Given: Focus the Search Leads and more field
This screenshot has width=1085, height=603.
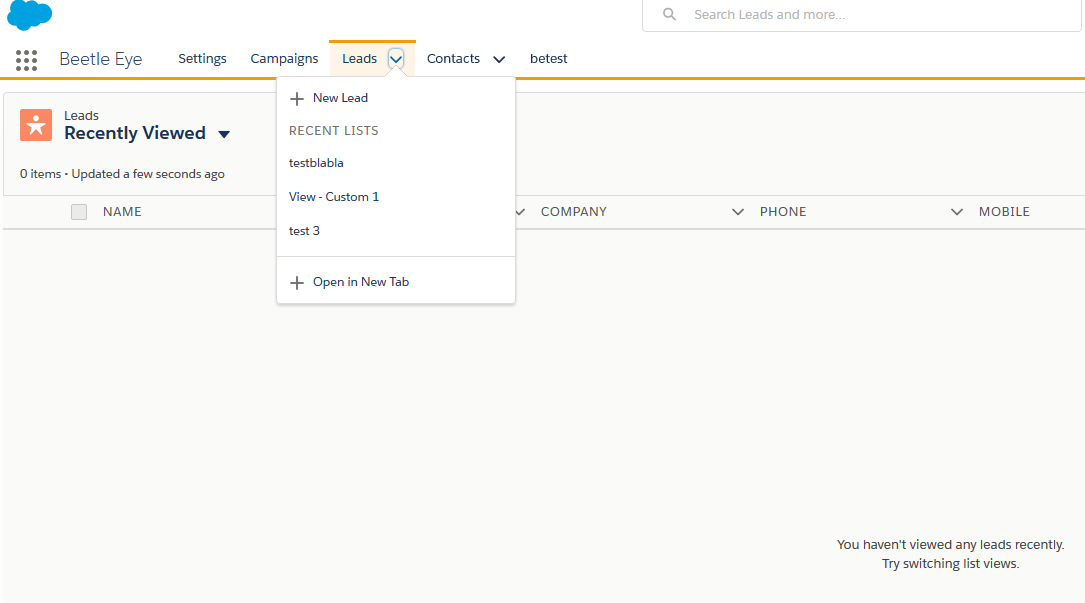Looking at the screenshot, I should [x=860, y=15].
